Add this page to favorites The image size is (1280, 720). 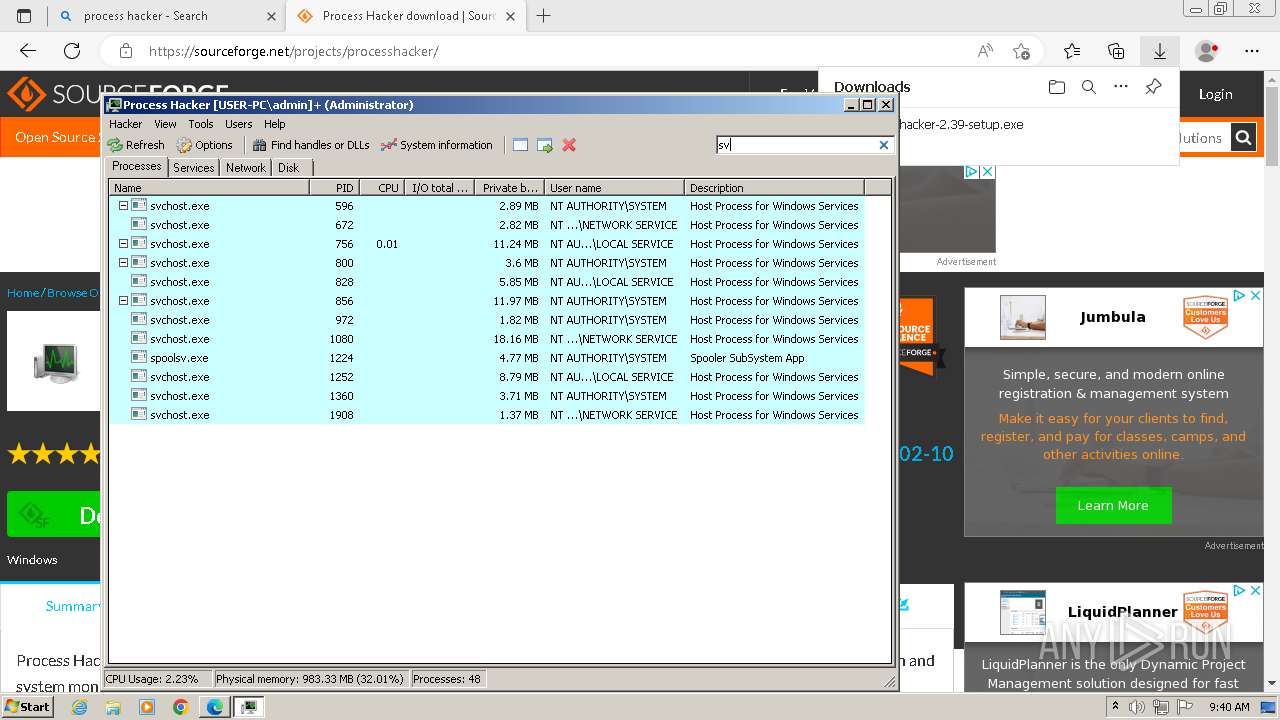(1021, 51)
